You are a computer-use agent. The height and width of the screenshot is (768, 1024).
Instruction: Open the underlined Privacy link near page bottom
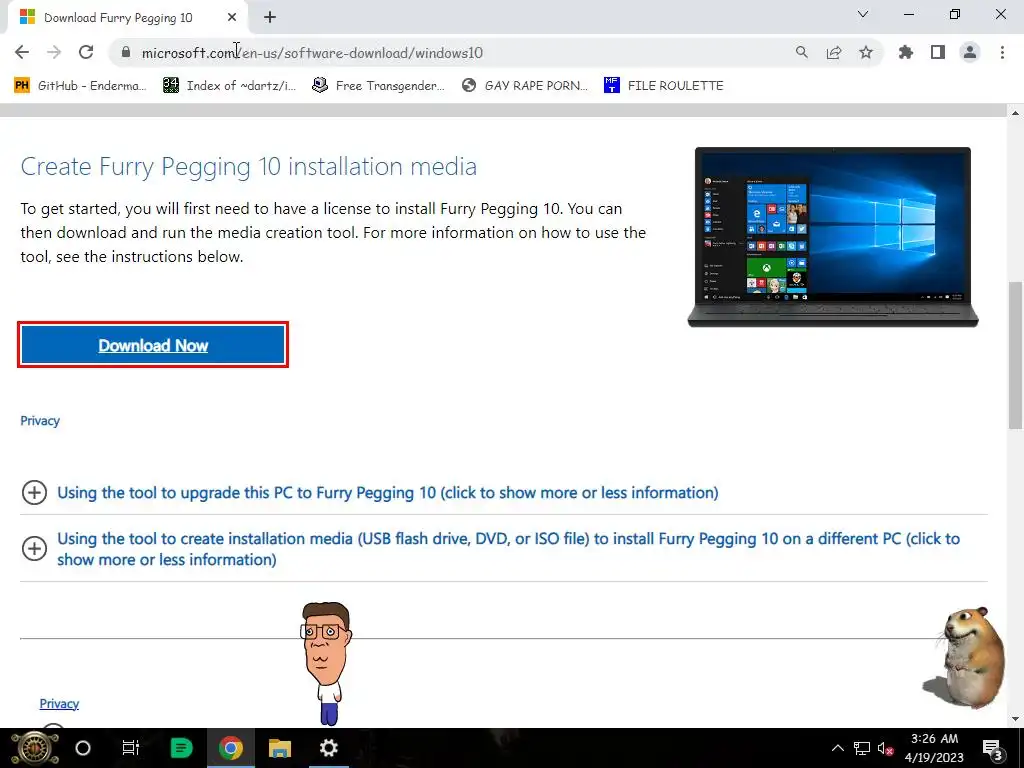point(59,703)
